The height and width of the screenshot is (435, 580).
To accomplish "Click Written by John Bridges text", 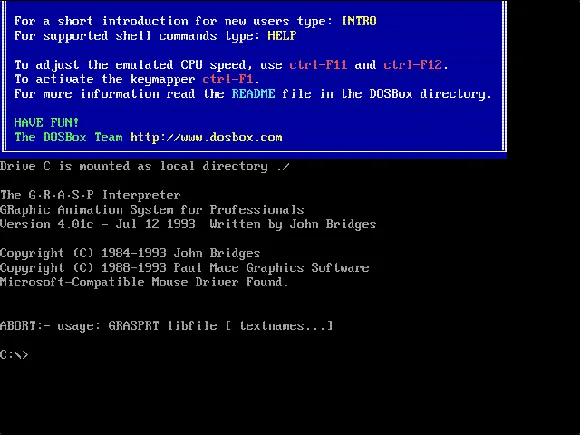I will point(293,224).
